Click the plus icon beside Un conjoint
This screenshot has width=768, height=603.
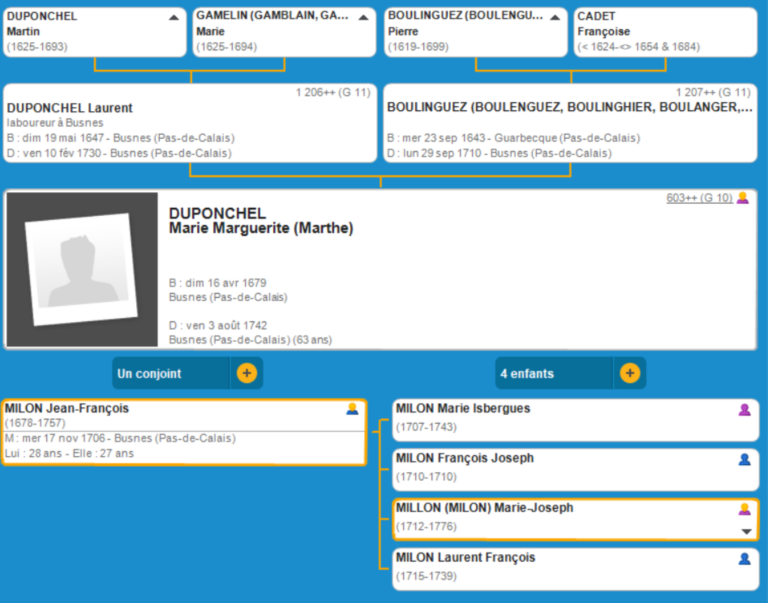(247, 373)
